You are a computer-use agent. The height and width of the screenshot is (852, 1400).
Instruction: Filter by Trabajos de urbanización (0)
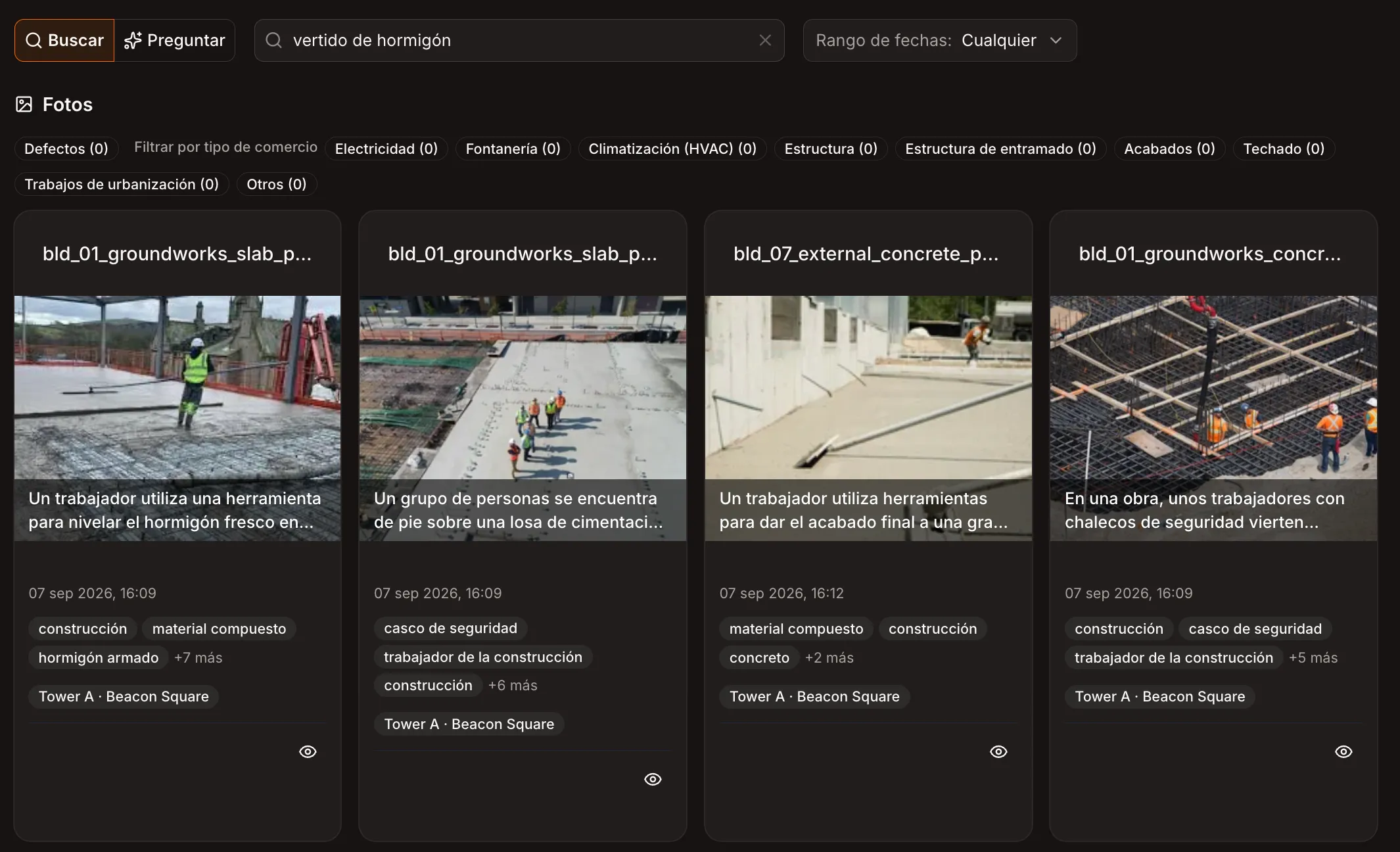[x=122, y=184]
